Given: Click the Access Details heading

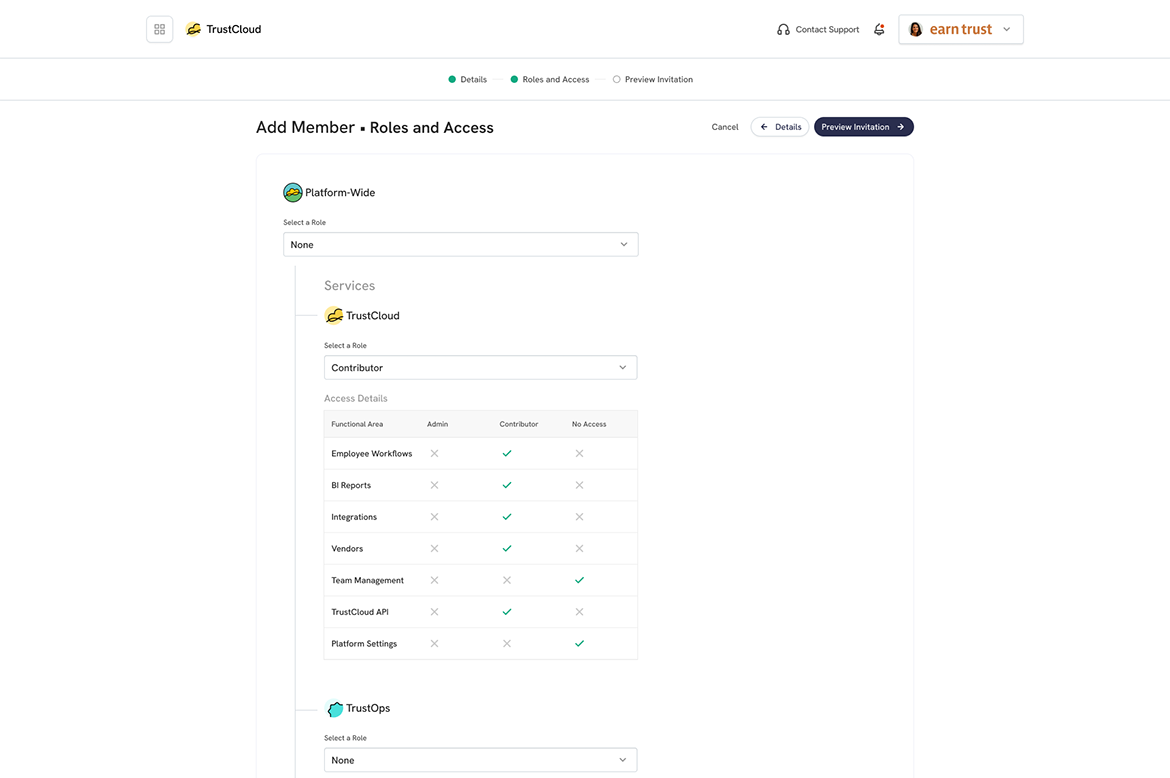Looking at the screenshot, I should (356, 398).
